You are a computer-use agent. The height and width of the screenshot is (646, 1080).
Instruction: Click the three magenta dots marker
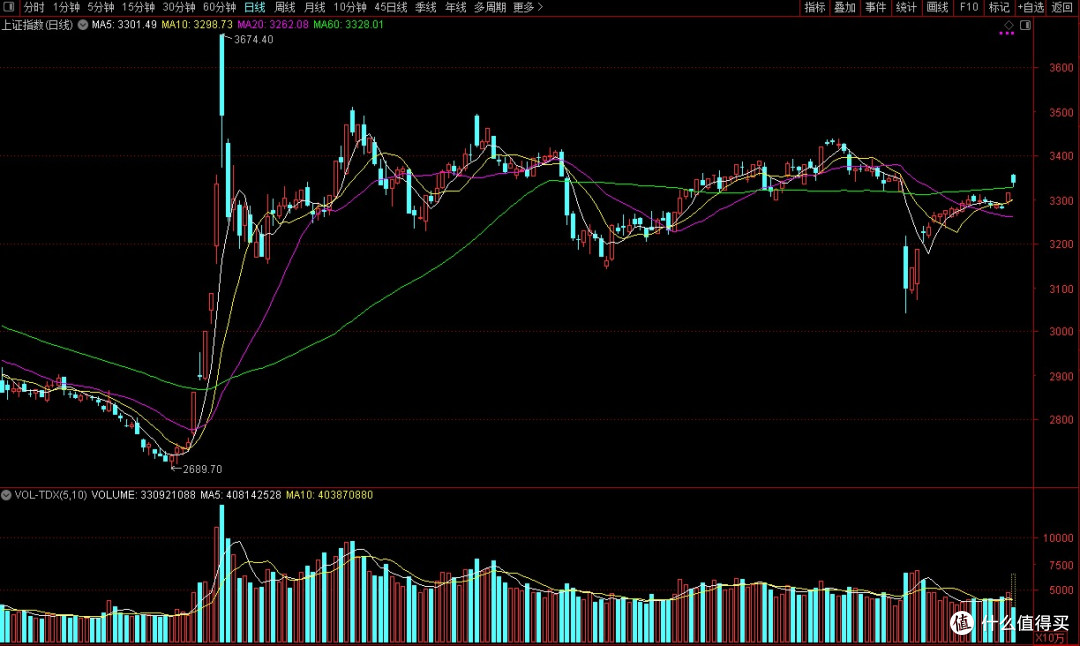point(1006,33)
